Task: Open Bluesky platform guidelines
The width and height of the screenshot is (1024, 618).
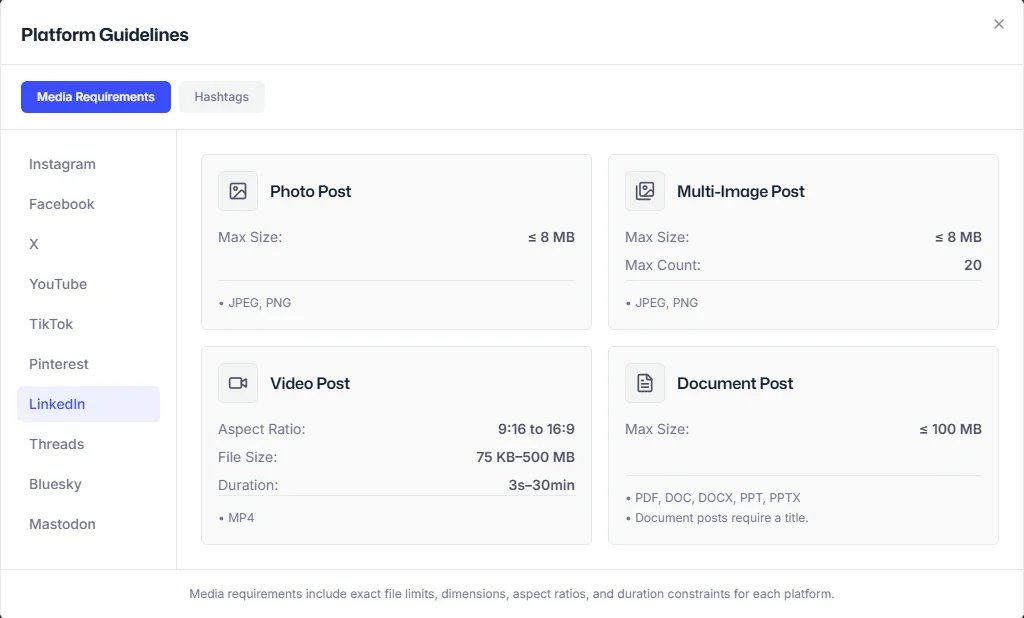Action: coord(89,484)
